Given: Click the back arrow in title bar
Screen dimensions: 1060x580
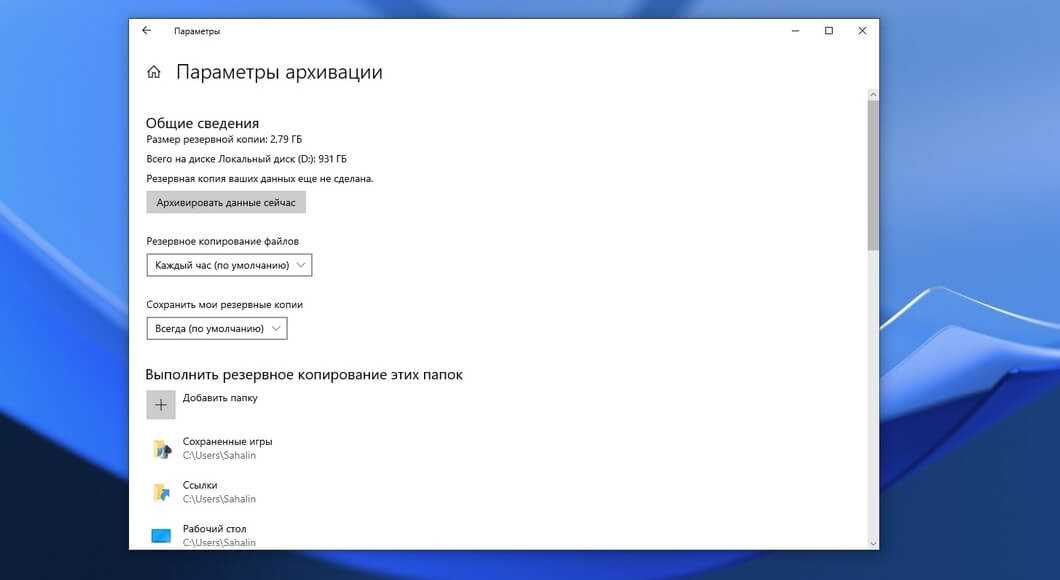Looking at the screenshot, I should point(147,31).
